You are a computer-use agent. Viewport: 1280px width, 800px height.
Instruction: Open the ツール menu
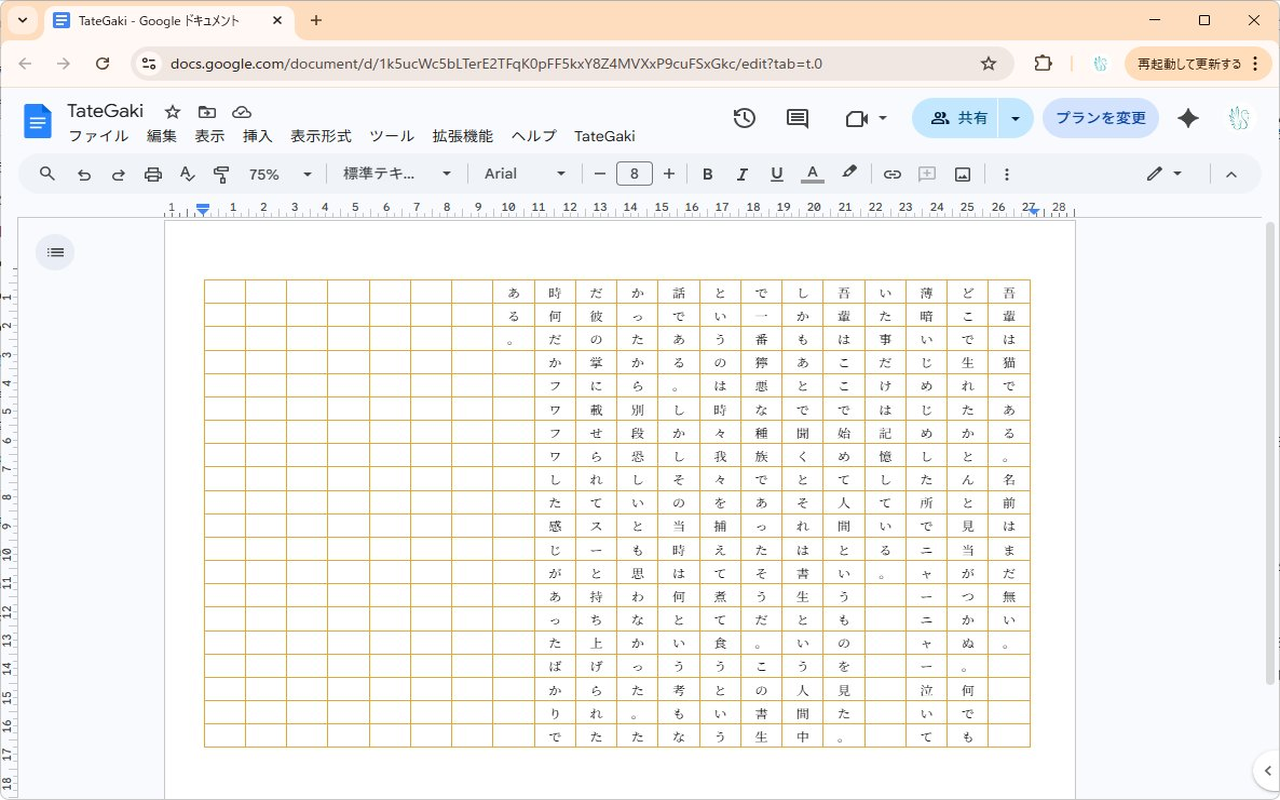tap(392, 136)
